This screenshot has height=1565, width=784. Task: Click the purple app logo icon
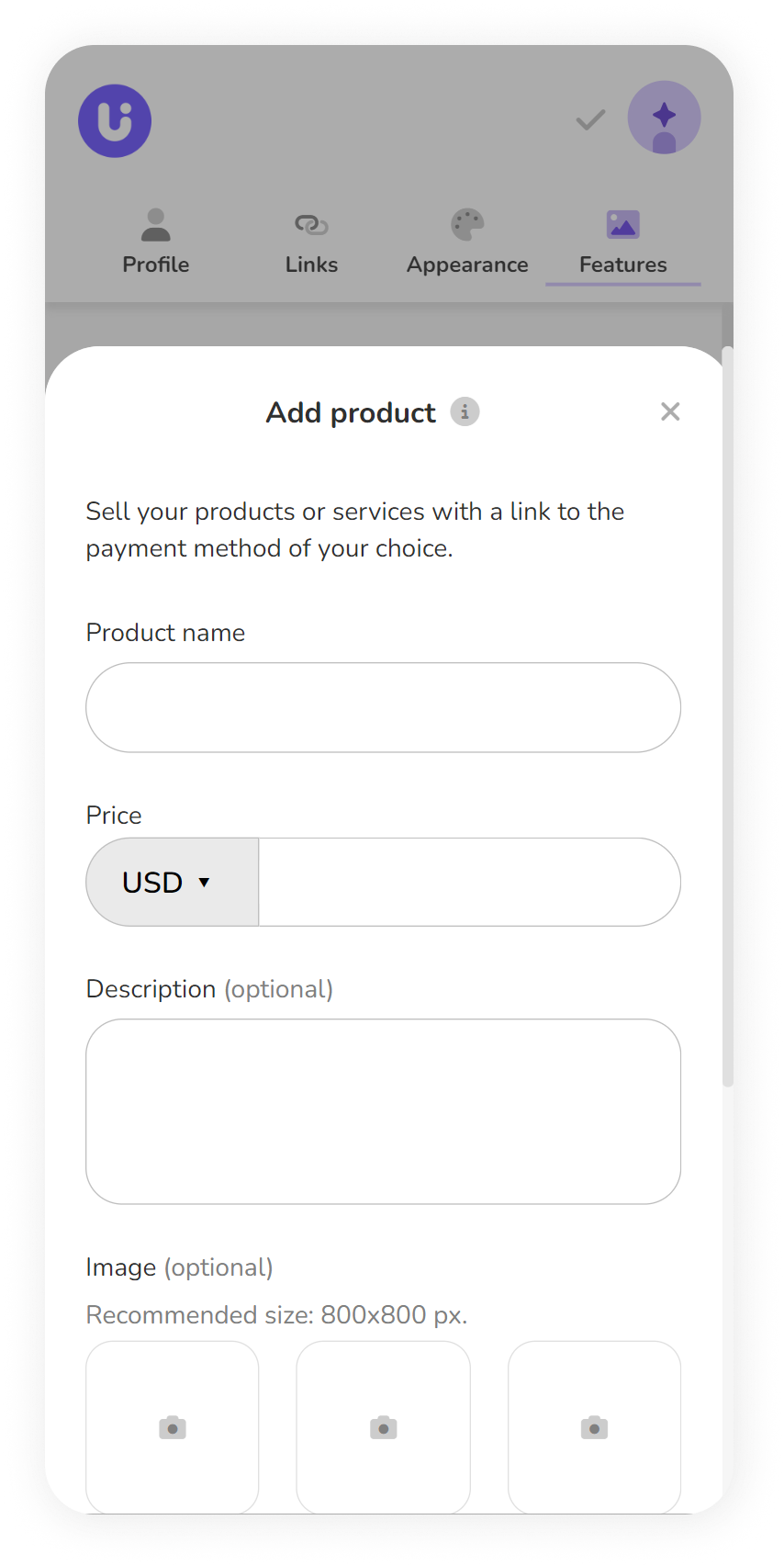(x=115, y=121)
